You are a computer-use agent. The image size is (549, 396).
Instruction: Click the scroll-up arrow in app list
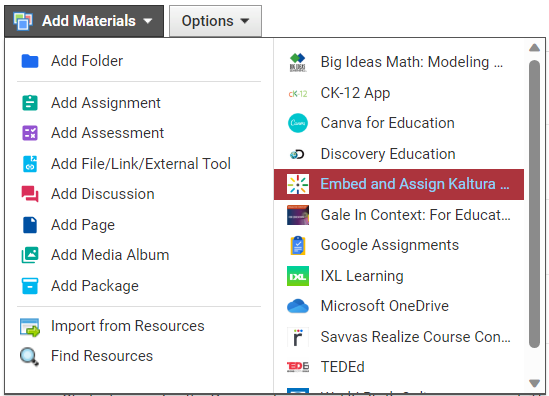[534, 48]
